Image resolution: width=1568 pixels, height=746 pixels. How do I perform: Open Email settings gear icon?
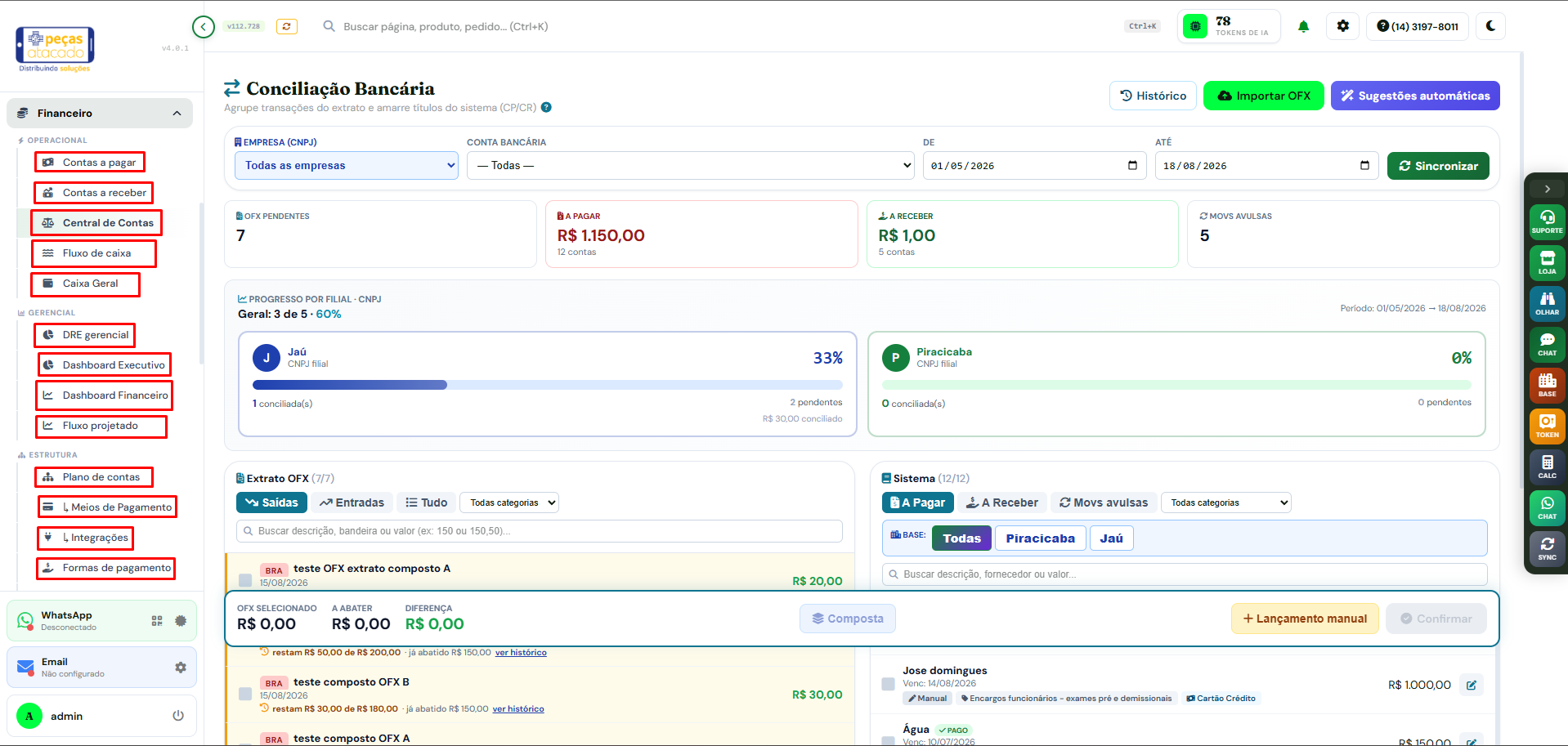coord(181,668)
